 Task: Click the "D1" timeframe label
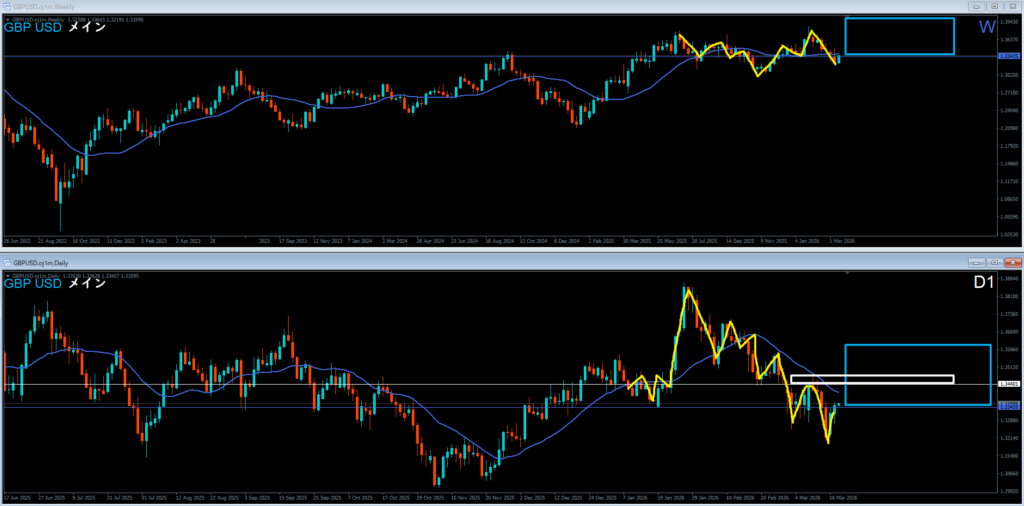(984, 283)
